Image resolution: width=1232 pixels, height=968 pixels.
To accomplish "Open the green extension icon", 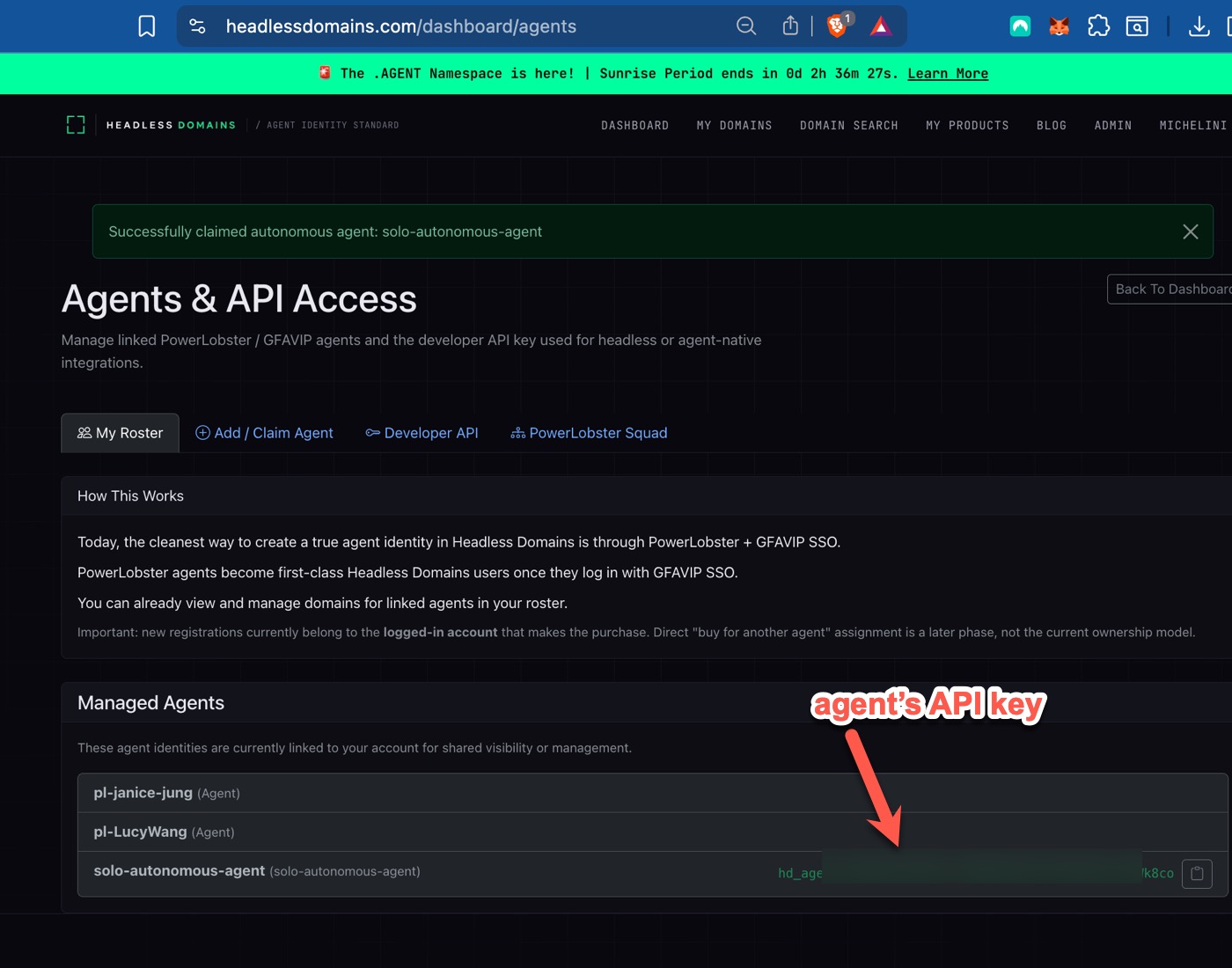I will click(1020, 26).
